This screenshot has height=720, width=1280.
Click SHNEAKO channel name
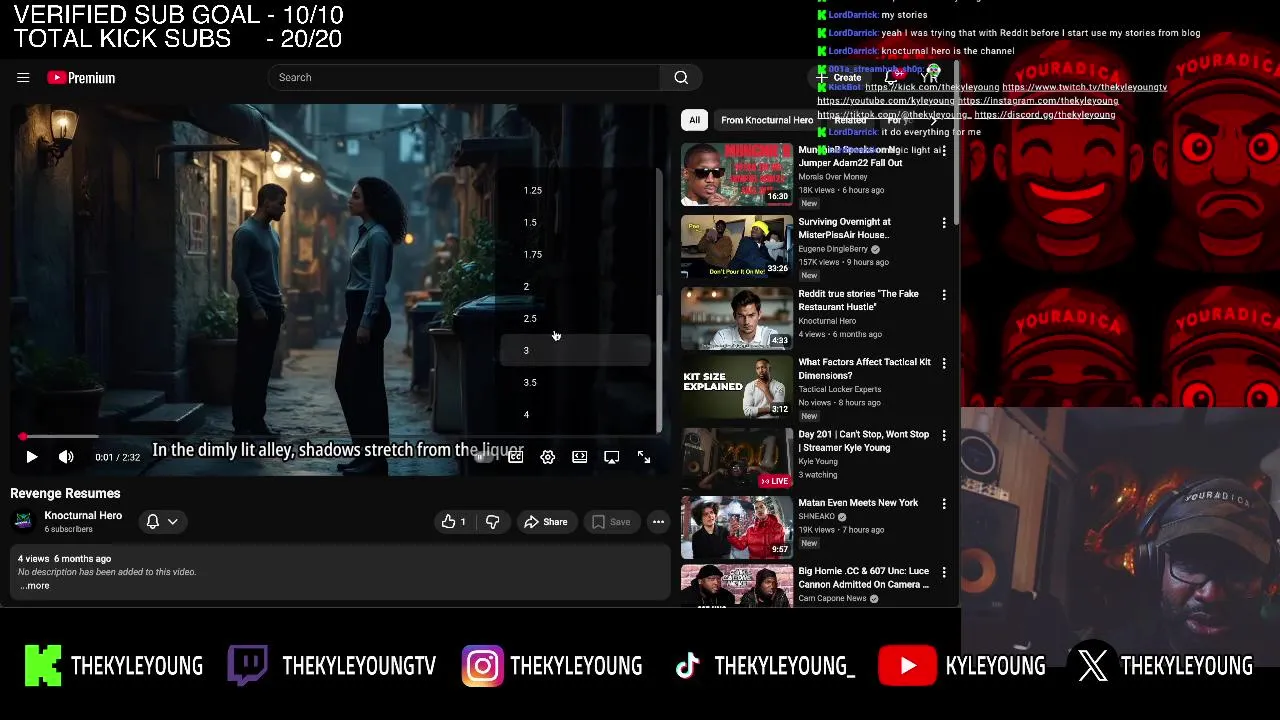[x=816, y=517]
